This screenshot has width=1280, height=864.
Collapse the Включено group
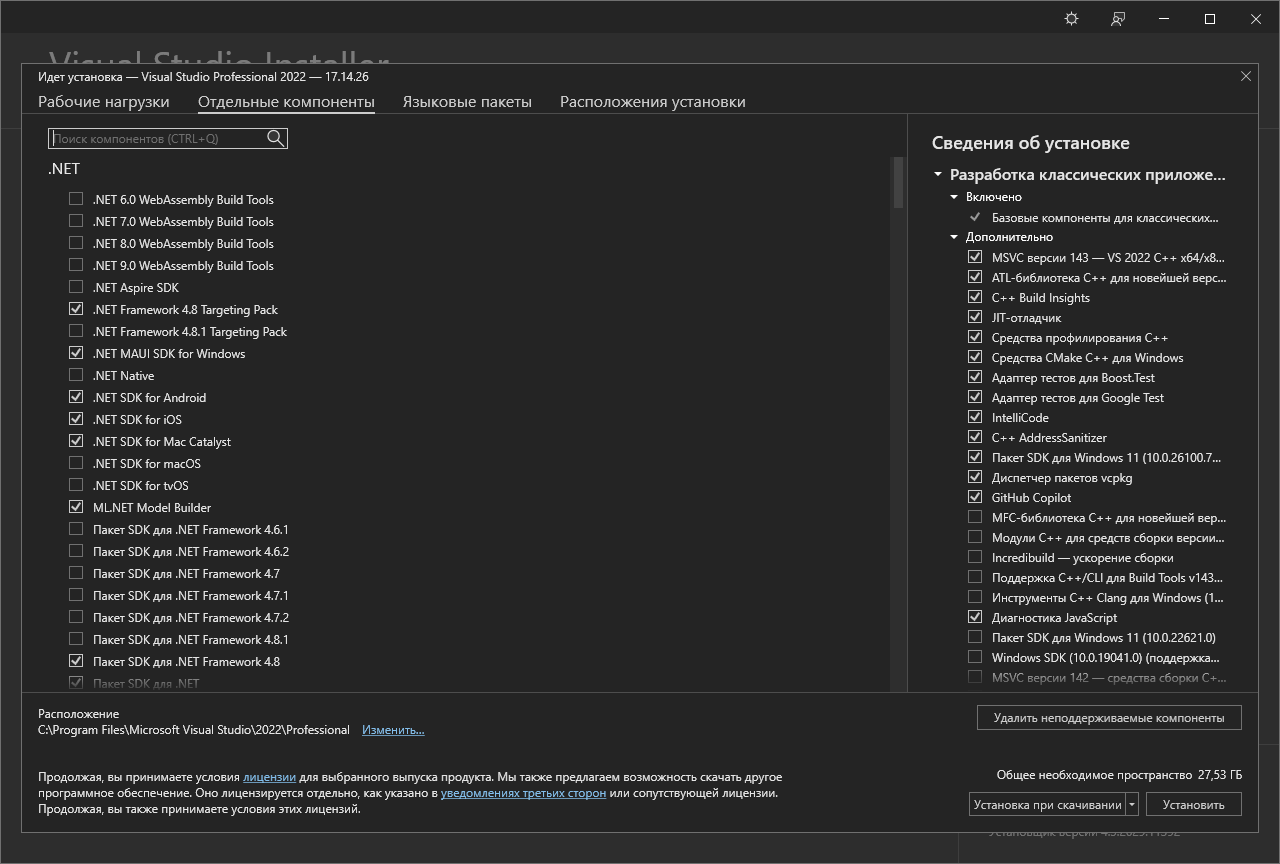point(953,197)
